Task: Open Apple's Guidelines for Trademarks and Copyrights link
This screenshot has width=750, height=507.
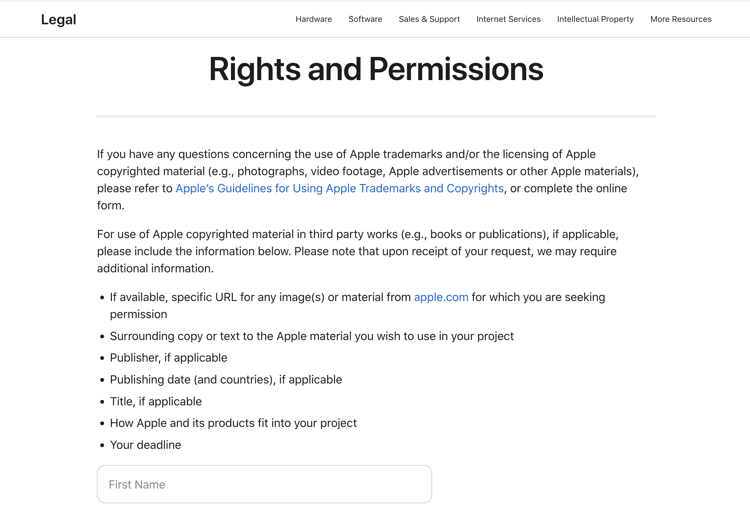Action: click(339, 188)
